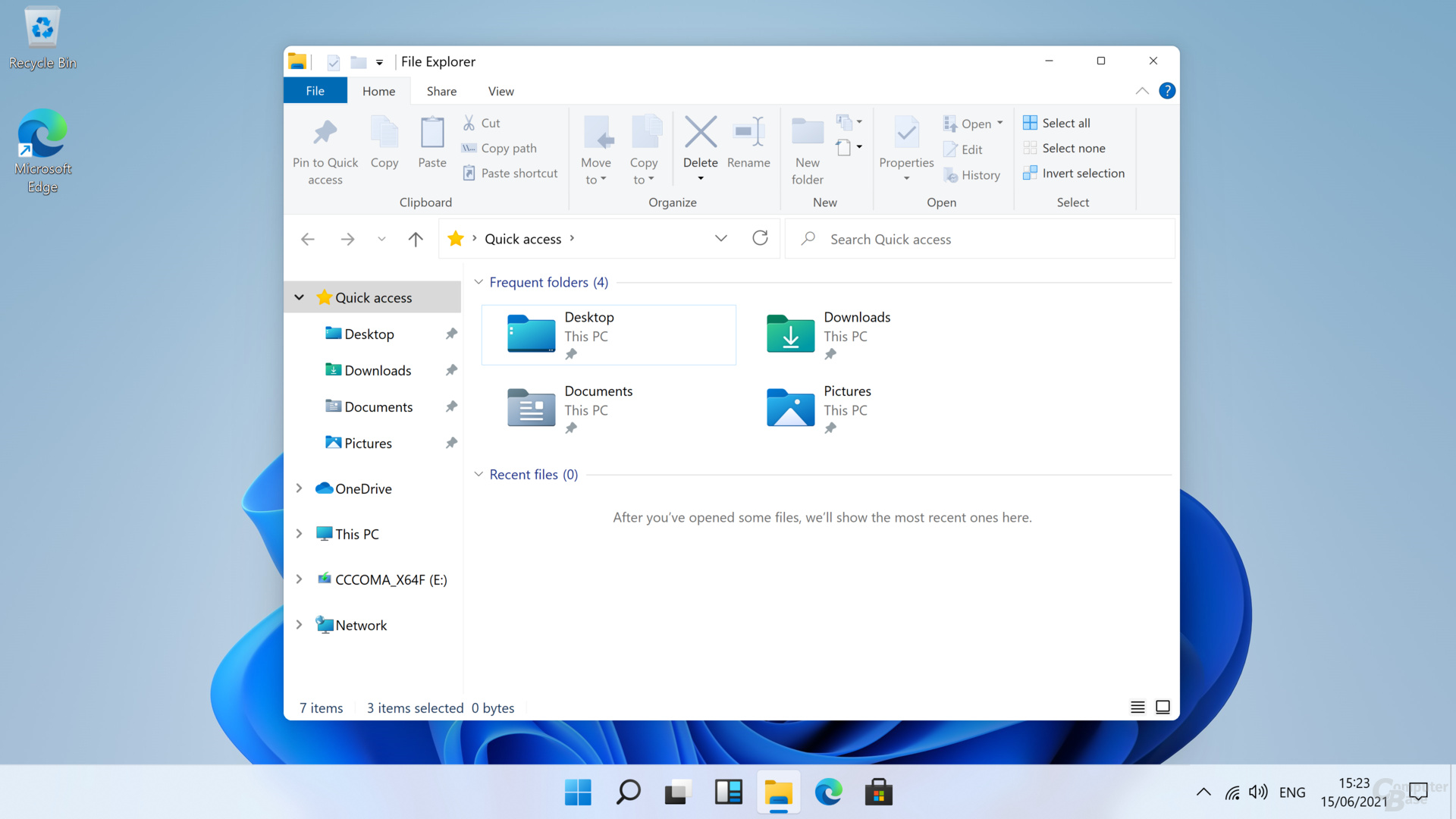Open the Open button dropdown arrow
This screenshot has width=1456, height=819.
1000,123
